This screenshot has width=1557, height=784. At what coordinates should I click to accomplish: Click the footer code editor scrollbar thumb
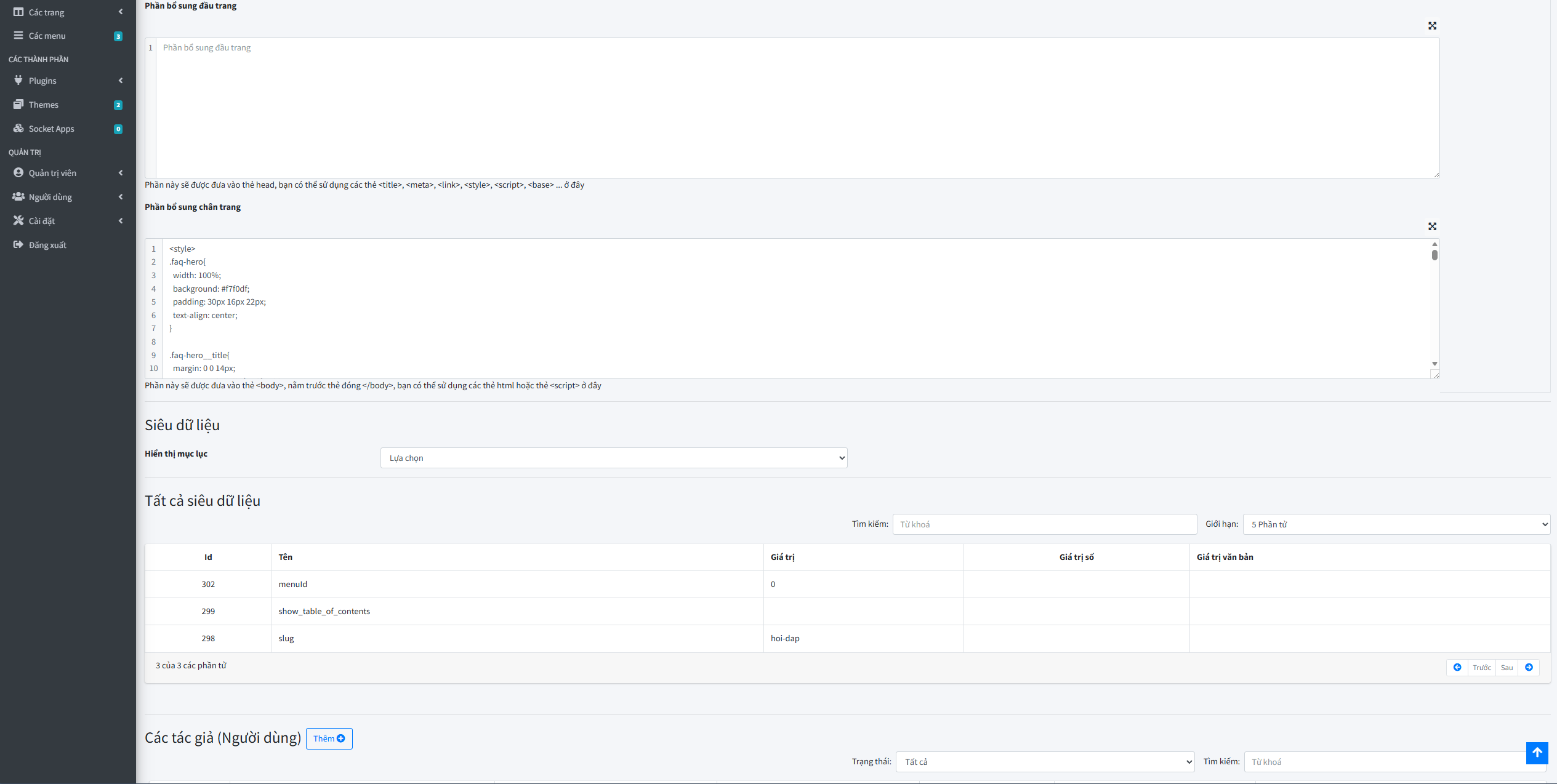1434,255
